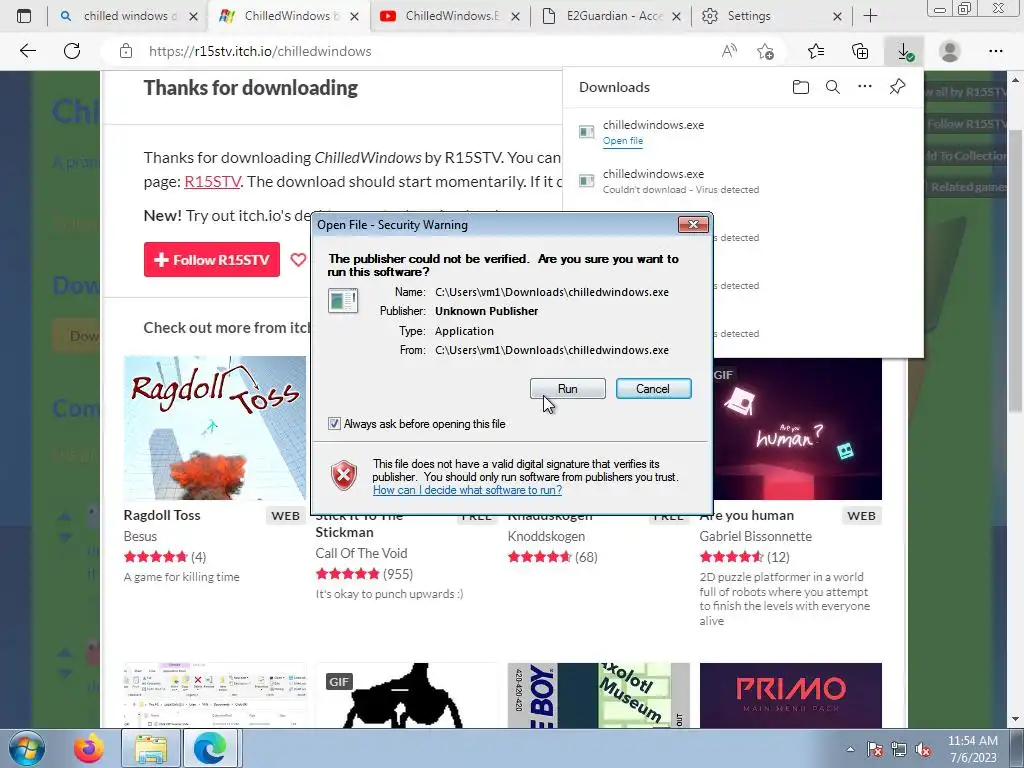Open Knoddskogen author link
This screenshot has height=768, width=1024.
[546, 536]
